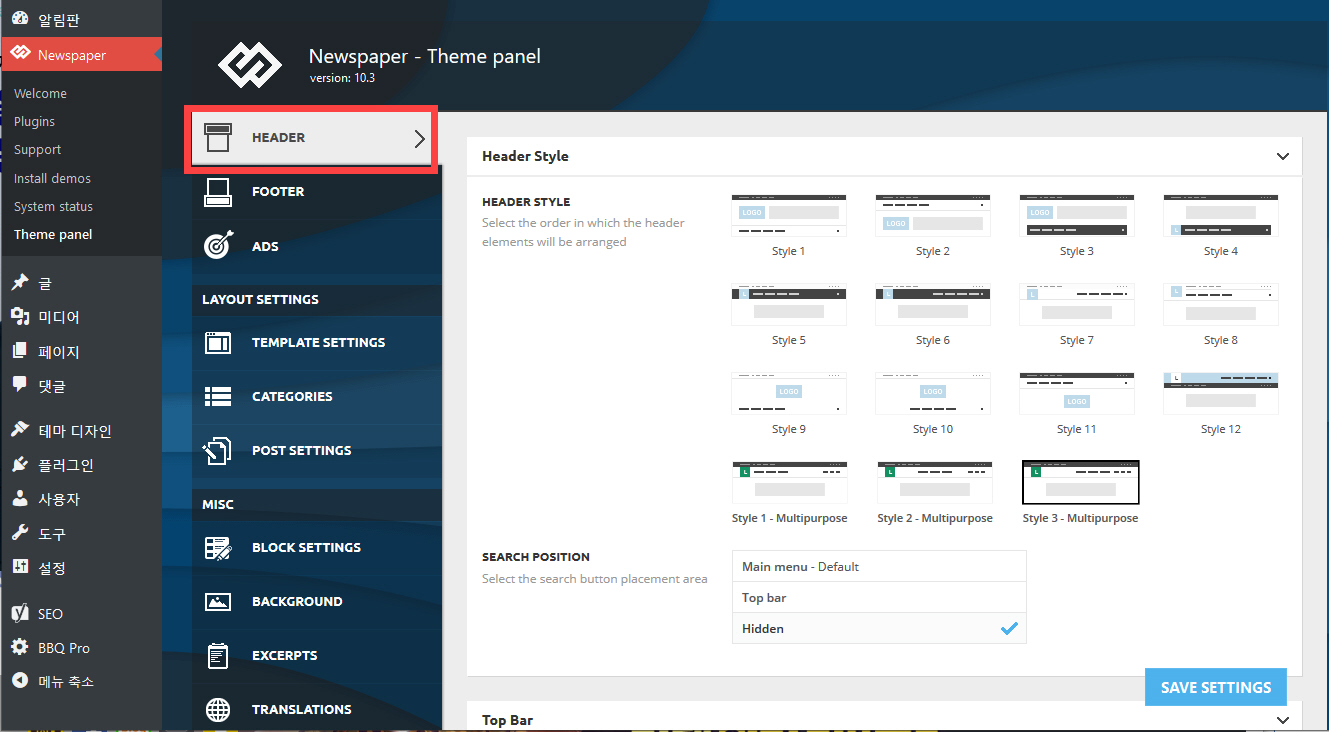Click the Ads target icon
This screenshot has height=732, width=1329.
coord(218,246)
